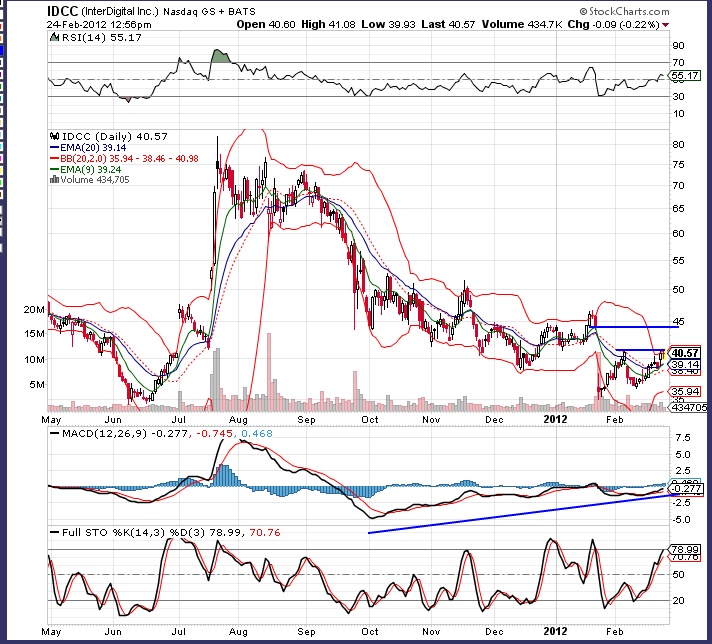This screenshot has width=712, height=644.
Task: Click the Aug label under the price chart
Action: pos(238,419)
